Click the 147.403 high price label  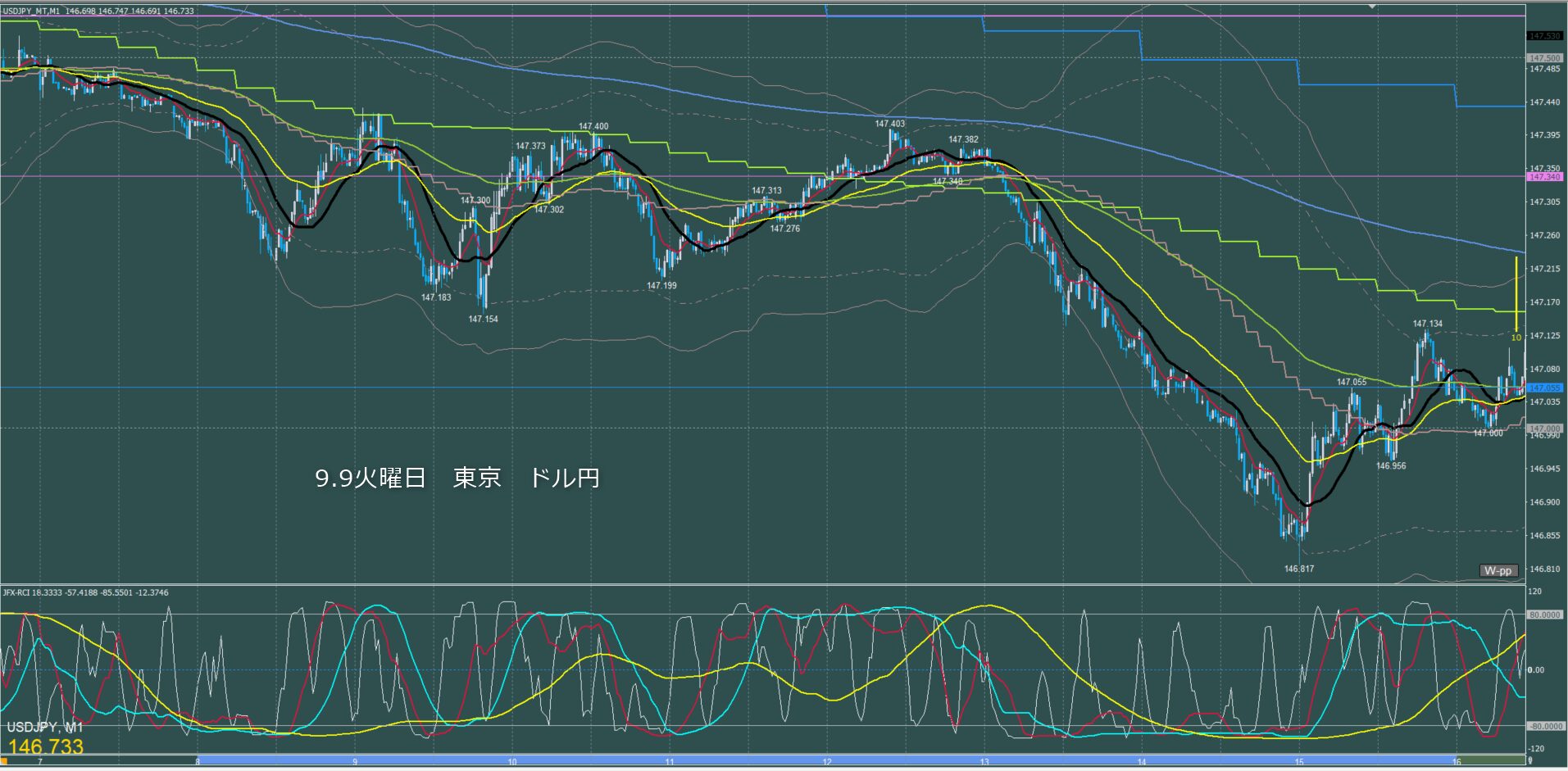coord(889,125)
